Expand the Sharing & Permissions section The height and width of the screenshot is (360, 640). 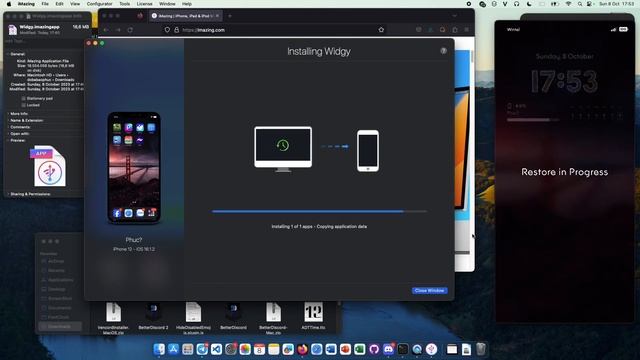(8, 194)
